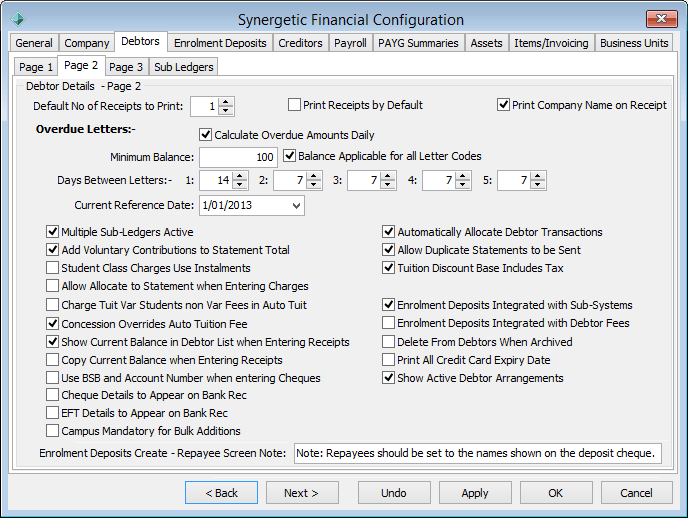Click the < Back button

221,493
